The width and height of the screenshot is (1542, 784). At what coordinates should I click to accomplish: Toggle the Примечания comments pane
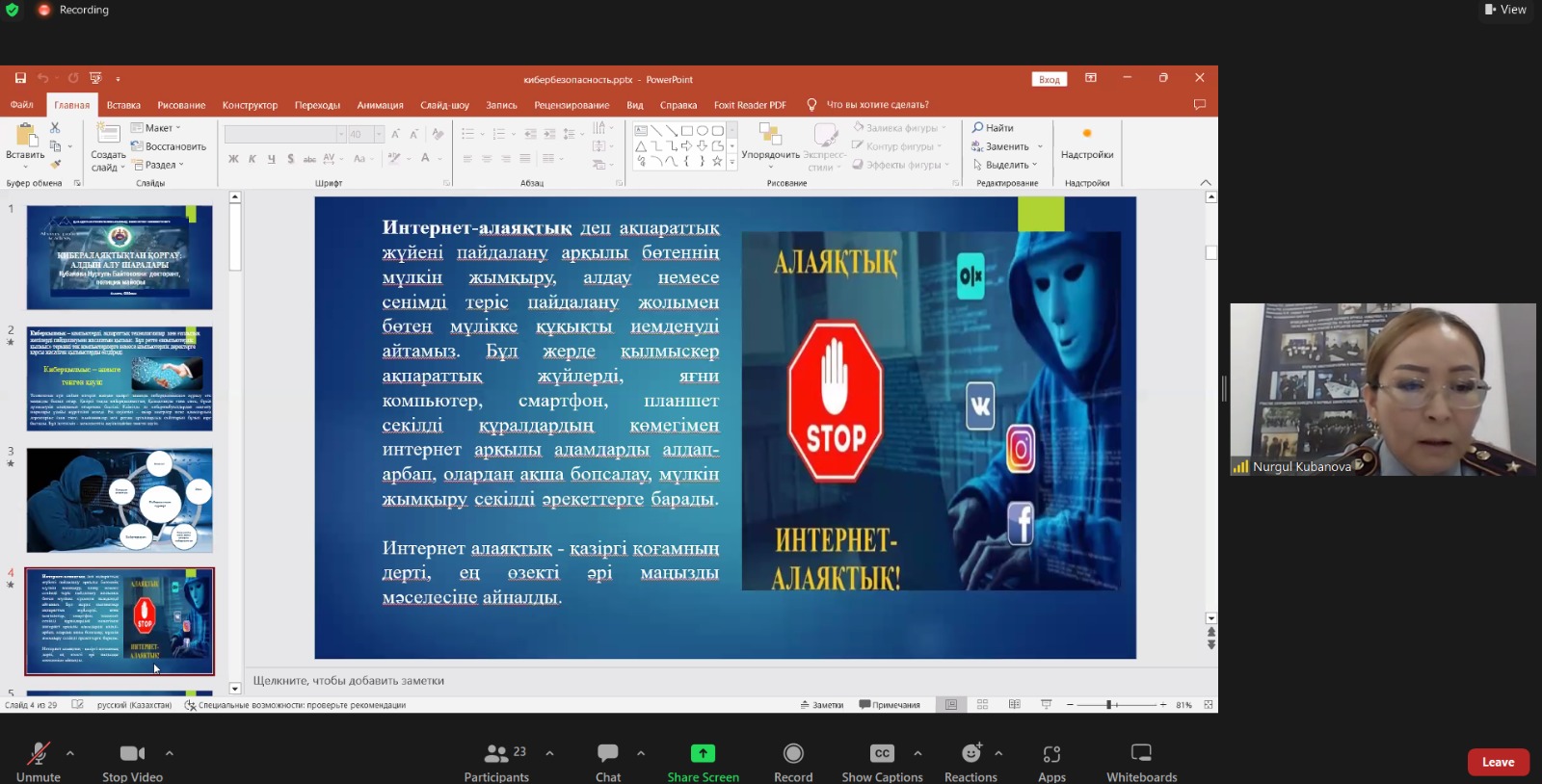pyautogui.click(x=890, y=705)
